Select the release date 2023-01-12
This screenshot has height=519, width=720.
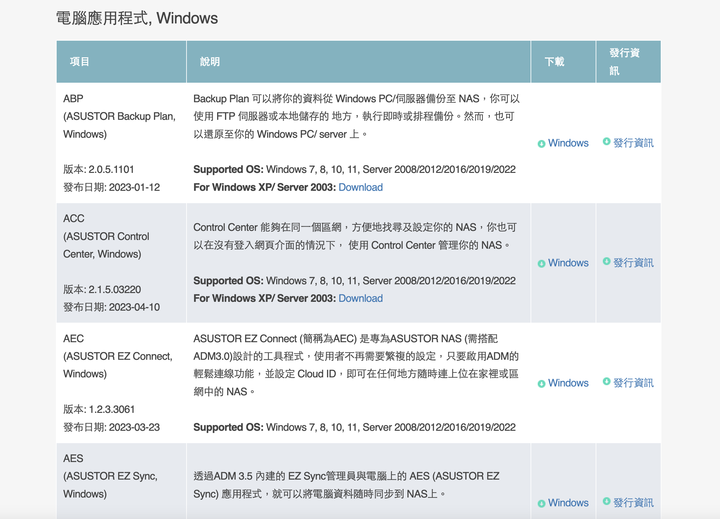(135, 187)
